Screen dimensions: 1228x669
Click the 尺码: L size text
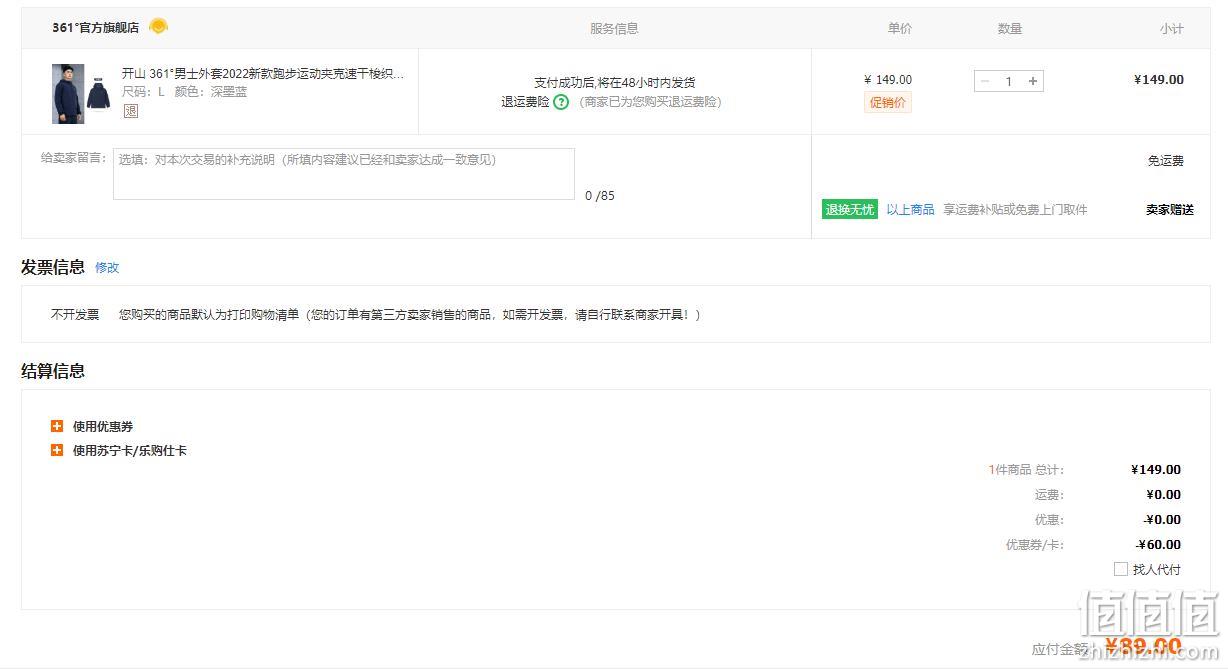tap(144, 91)
